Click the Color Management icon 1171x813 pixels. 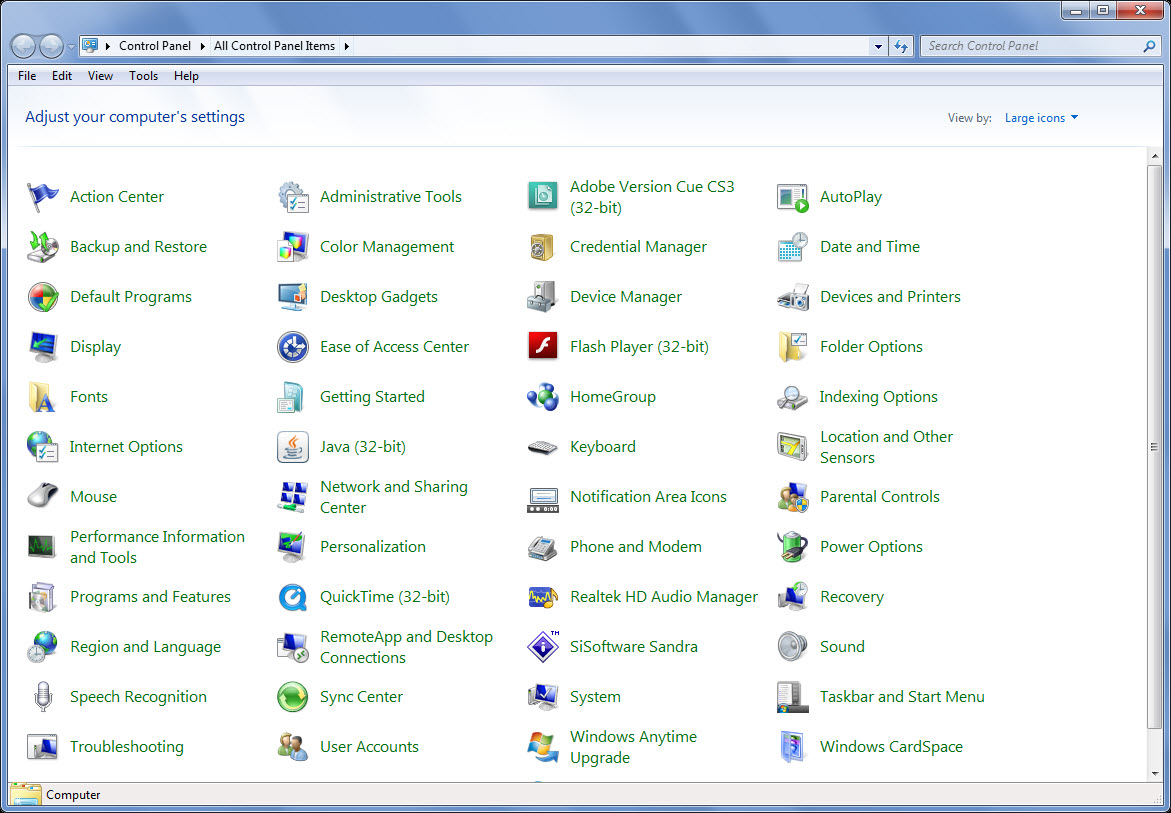coord(293,247)
